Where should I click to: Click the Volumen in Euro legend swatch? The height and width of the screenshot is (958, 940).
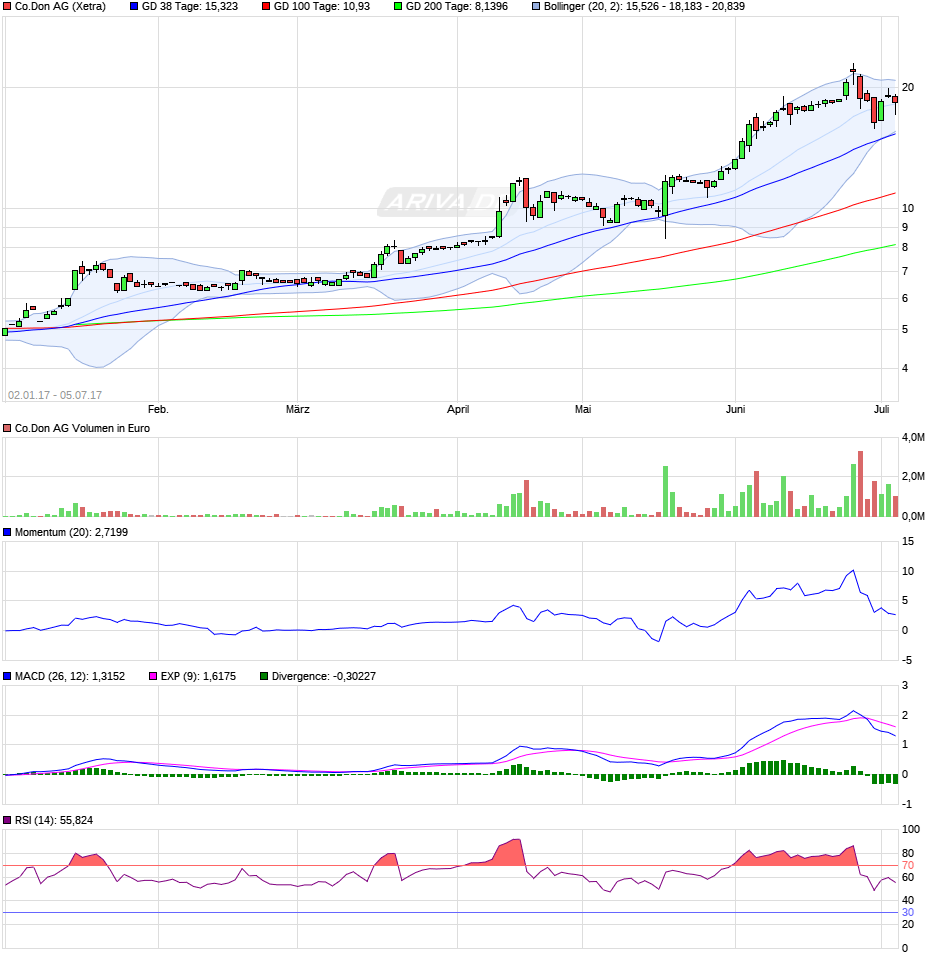pos(7,429)
